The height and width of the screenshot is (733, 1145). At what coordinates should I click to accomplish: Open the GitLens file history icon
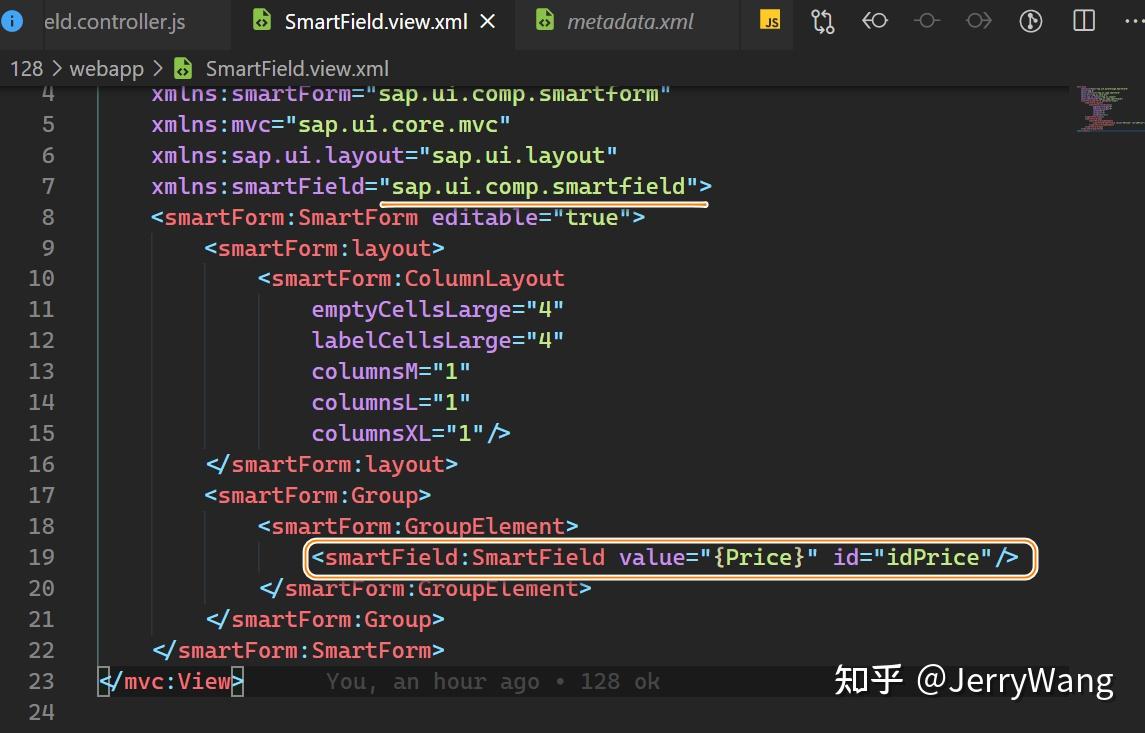coord(1031,20)
